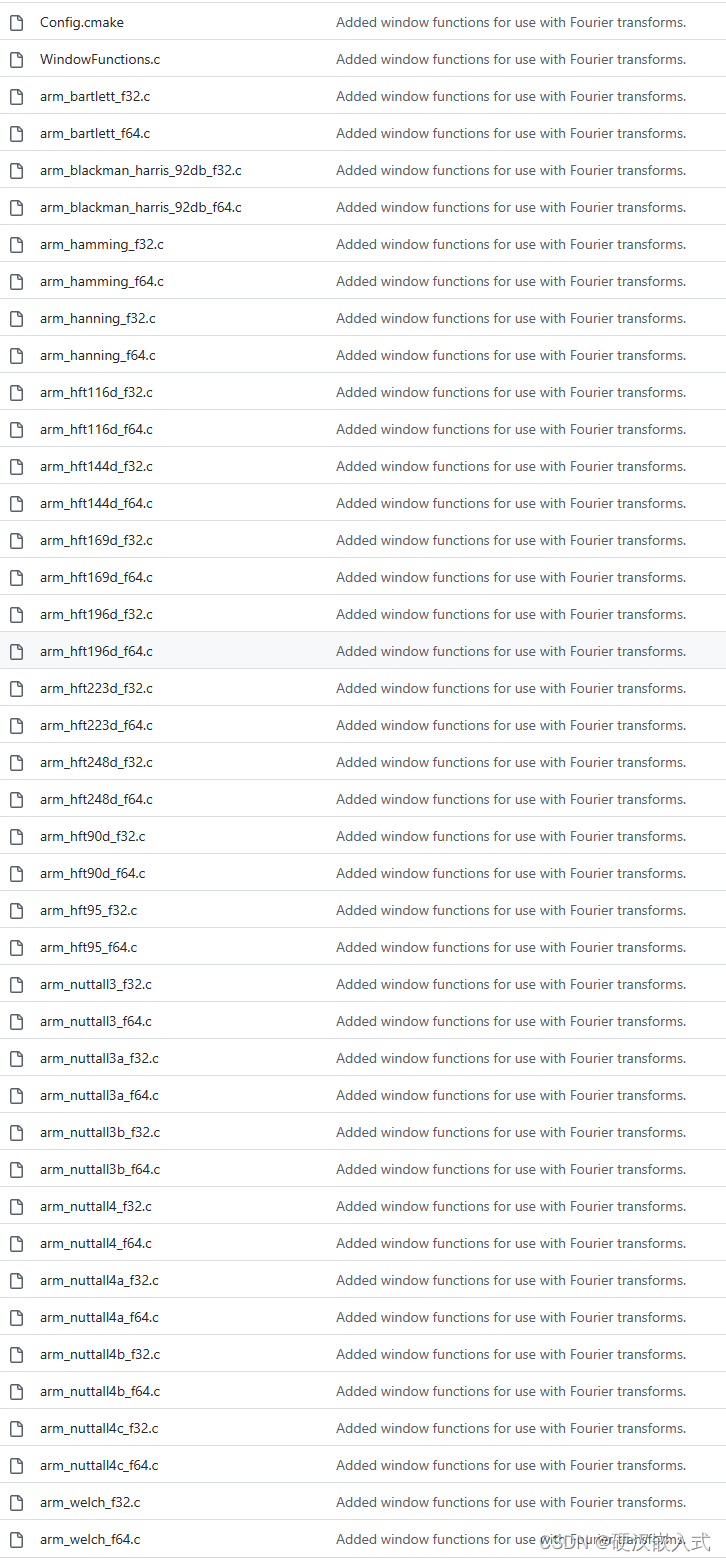726x1562 pixels.
Task: Click the file icon beside arm_nuttall4c_f32.c
Action: (x=16, y=1428)
